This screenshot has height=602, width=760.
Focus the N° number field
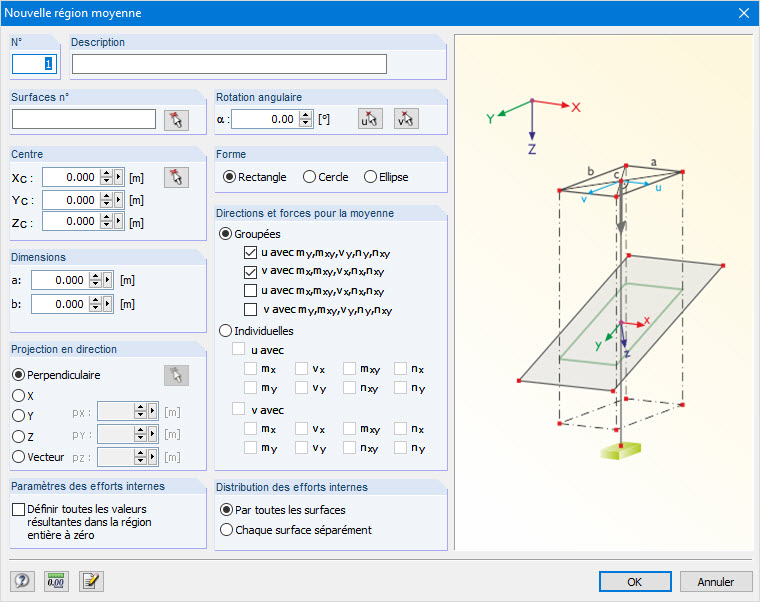[34, 64]
